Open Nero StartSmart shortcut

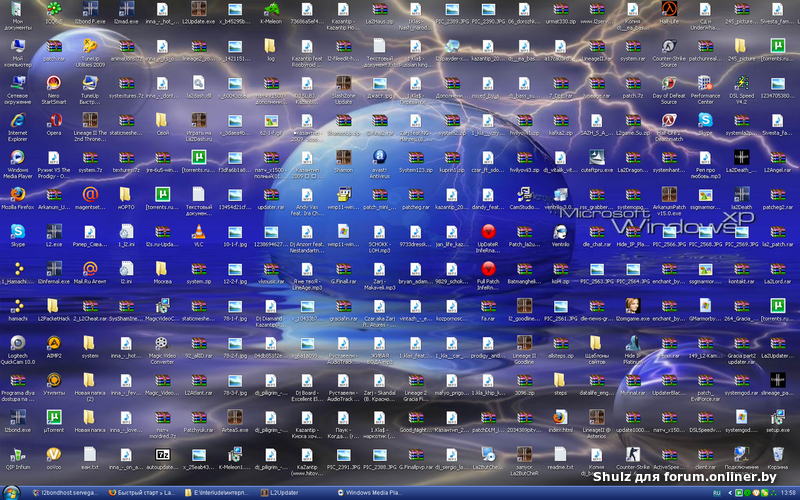pyautogui.click(x=54, y=83)
